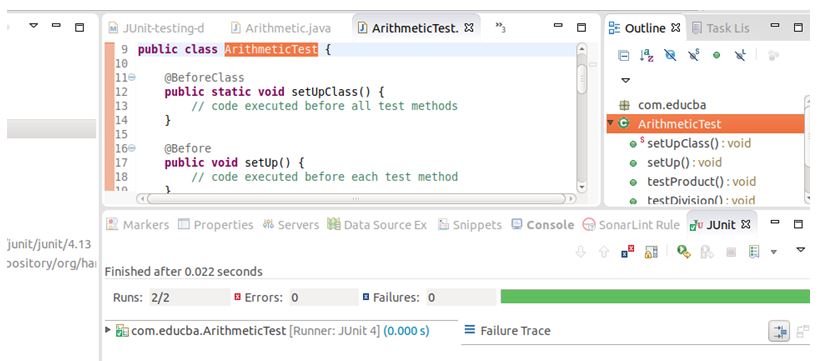Click the greyed Focus on Active Task icon
This screenshot has height=361, width=830.
[773, 56]
